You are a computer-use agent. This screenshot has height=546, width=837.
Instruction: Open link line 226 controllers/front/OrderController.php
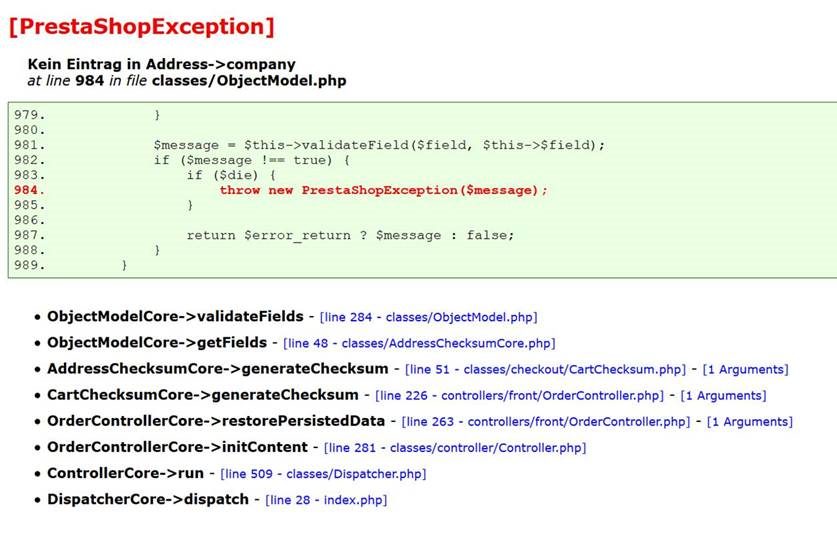pos(519,395)
